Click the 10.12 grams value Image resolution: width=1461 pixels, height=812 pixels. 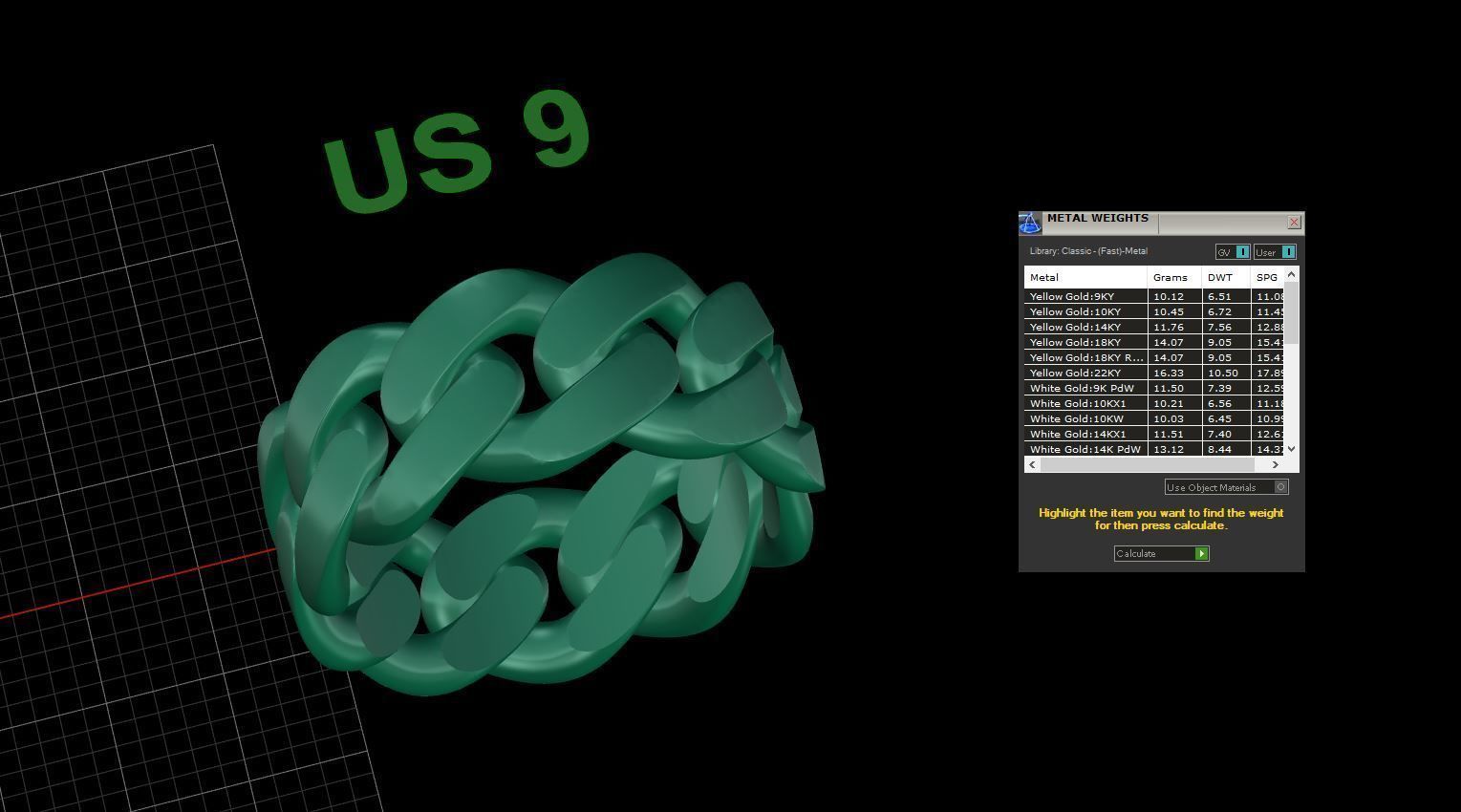click(x=1168, y=296)
